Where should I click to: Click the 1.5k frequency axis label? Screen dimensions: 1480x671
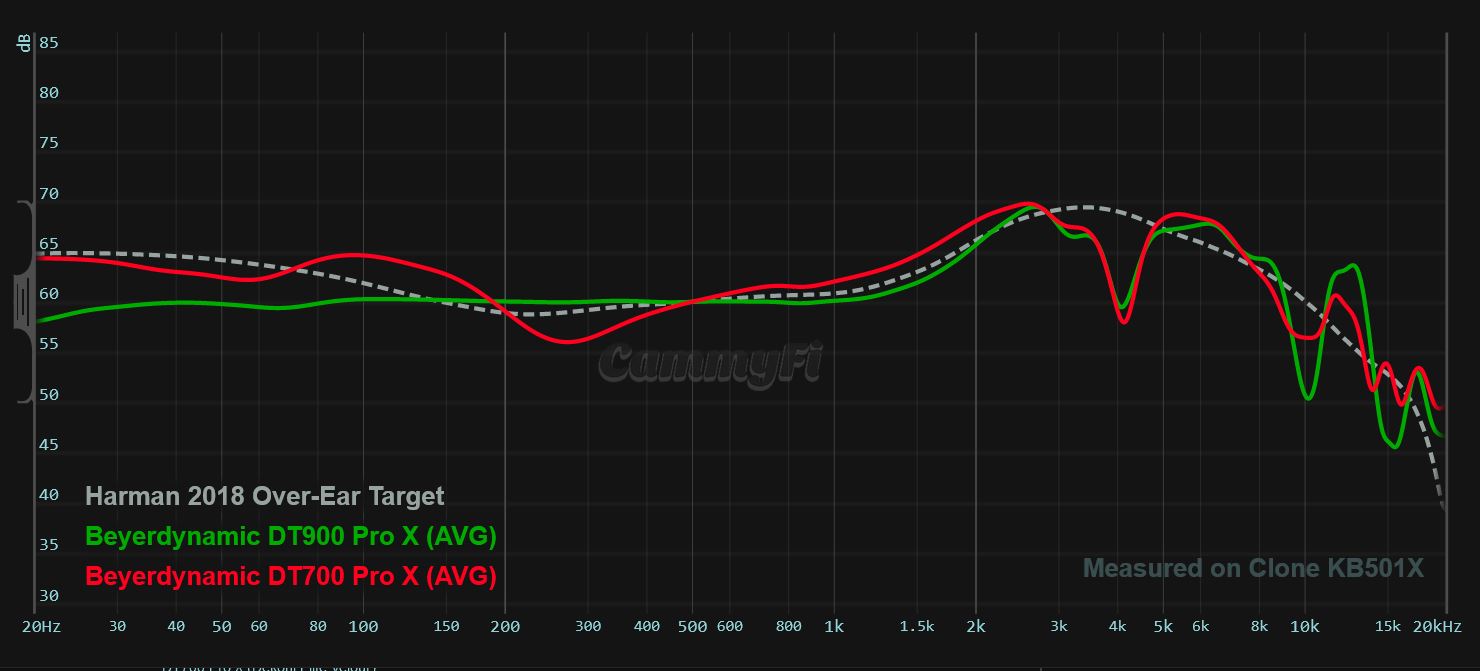tap(917, 626)
